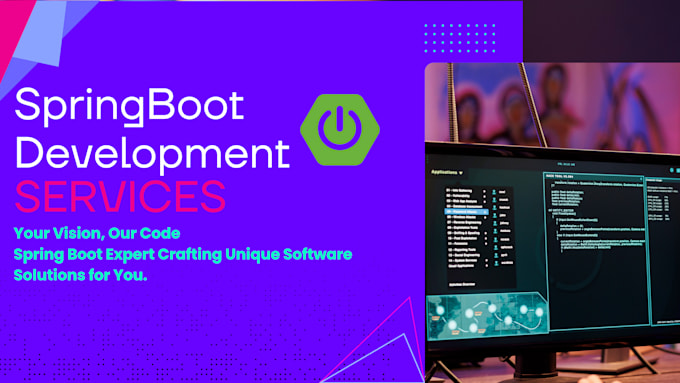Screen dimensions: 680x383
Task: Click "Spring Boot Expert Crafting Unique Software" line
Action: tap(183, 254)
